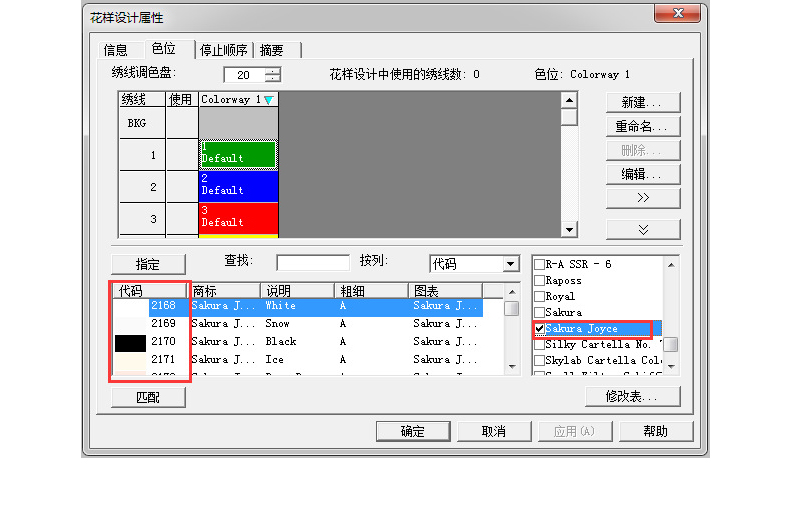Switch to the 信息 tab
This screenshot has width=790, height=510.
[x=116, y=50]
